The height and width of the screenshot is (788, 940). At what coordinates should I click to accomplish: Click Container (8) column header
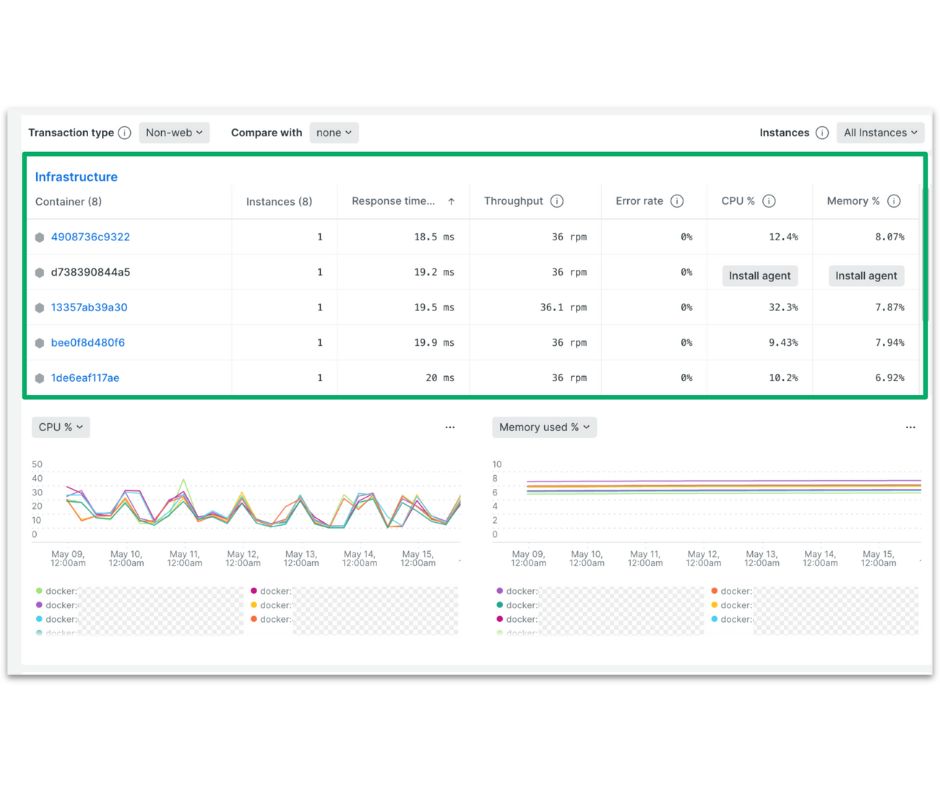[x=68, y=201]
